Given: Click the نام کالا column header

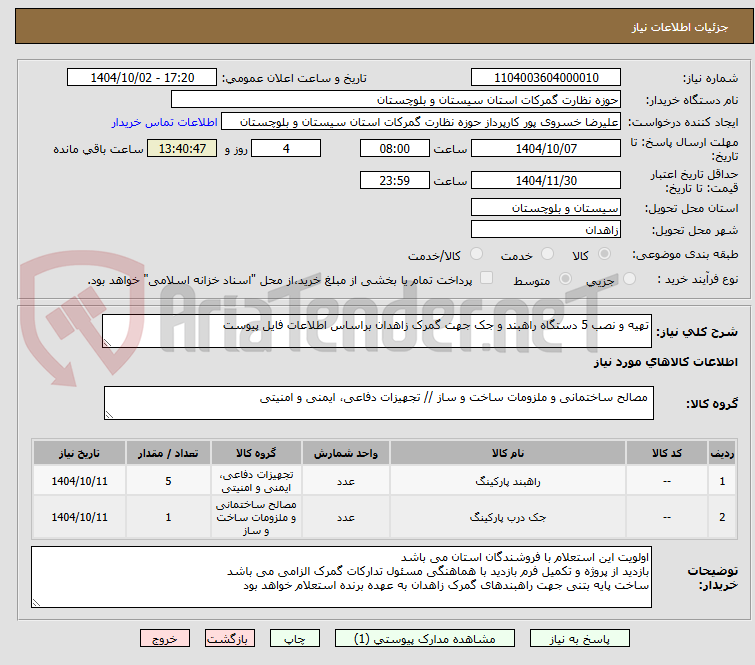Looking at the screenshot, I should click(508, 453).
